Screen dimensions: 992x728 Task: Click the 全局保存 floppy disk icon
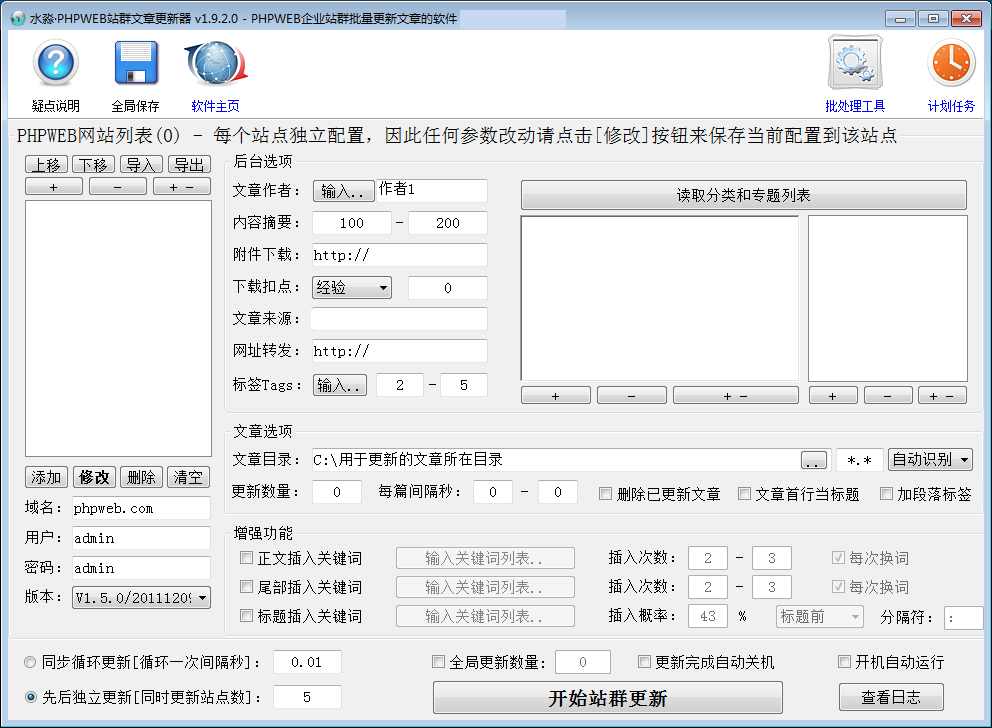click(x=135, y=63)
